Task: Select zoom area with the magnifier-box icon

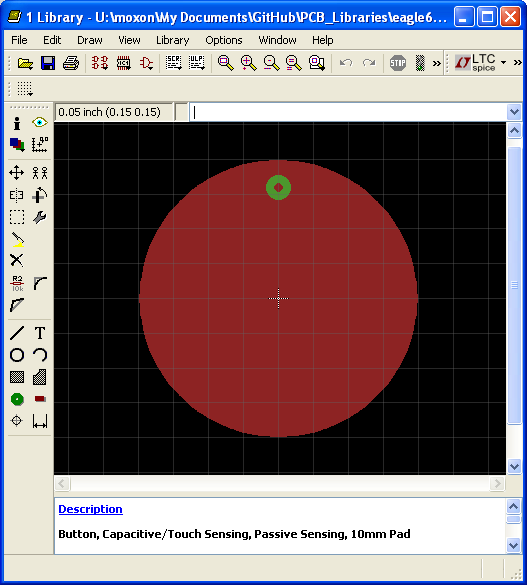Action: pyautogui.click(x=317, y=63)
